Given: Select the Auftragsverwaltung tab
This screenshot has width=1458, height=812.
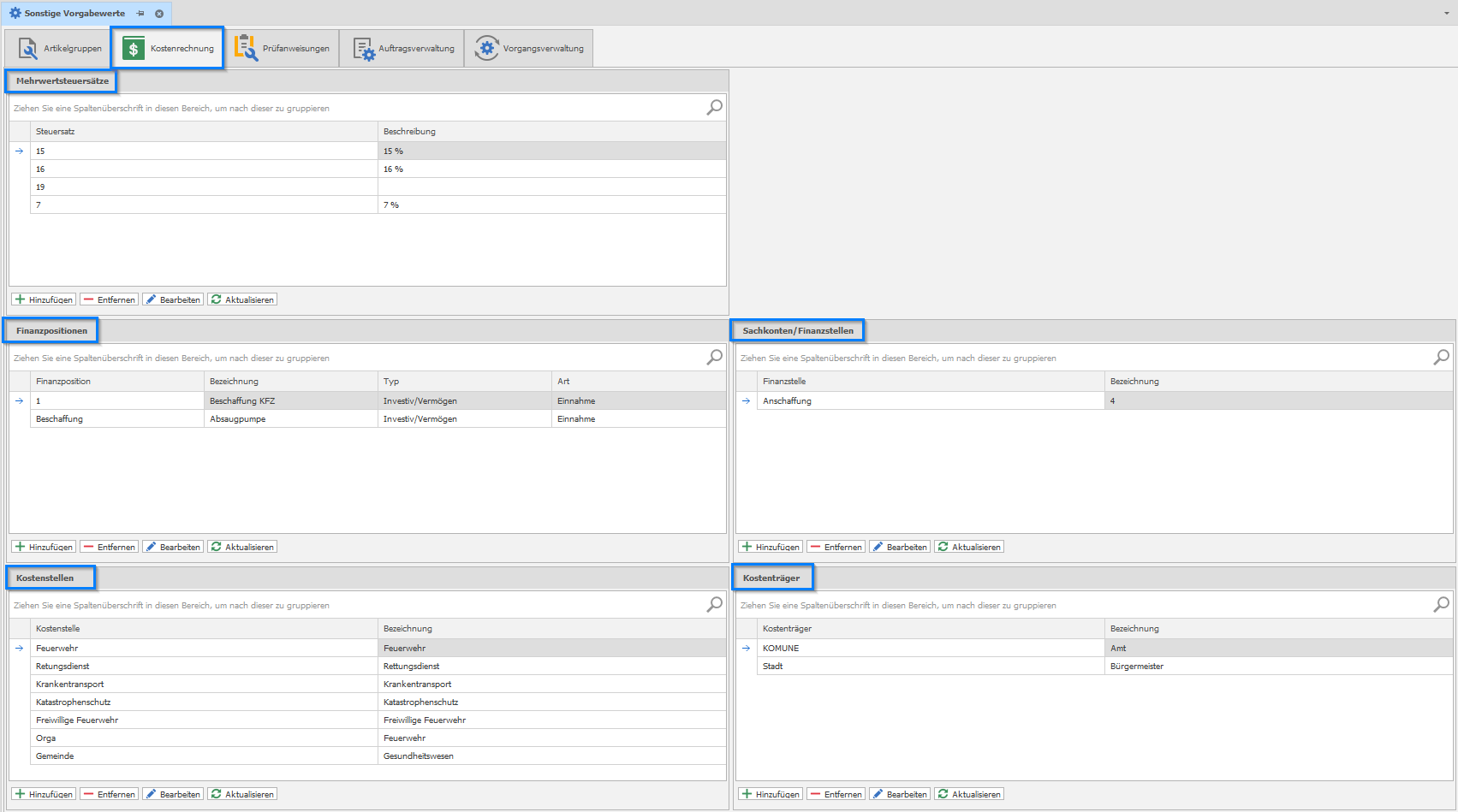Looking at the screenshot, I should (x=402, y=49).
